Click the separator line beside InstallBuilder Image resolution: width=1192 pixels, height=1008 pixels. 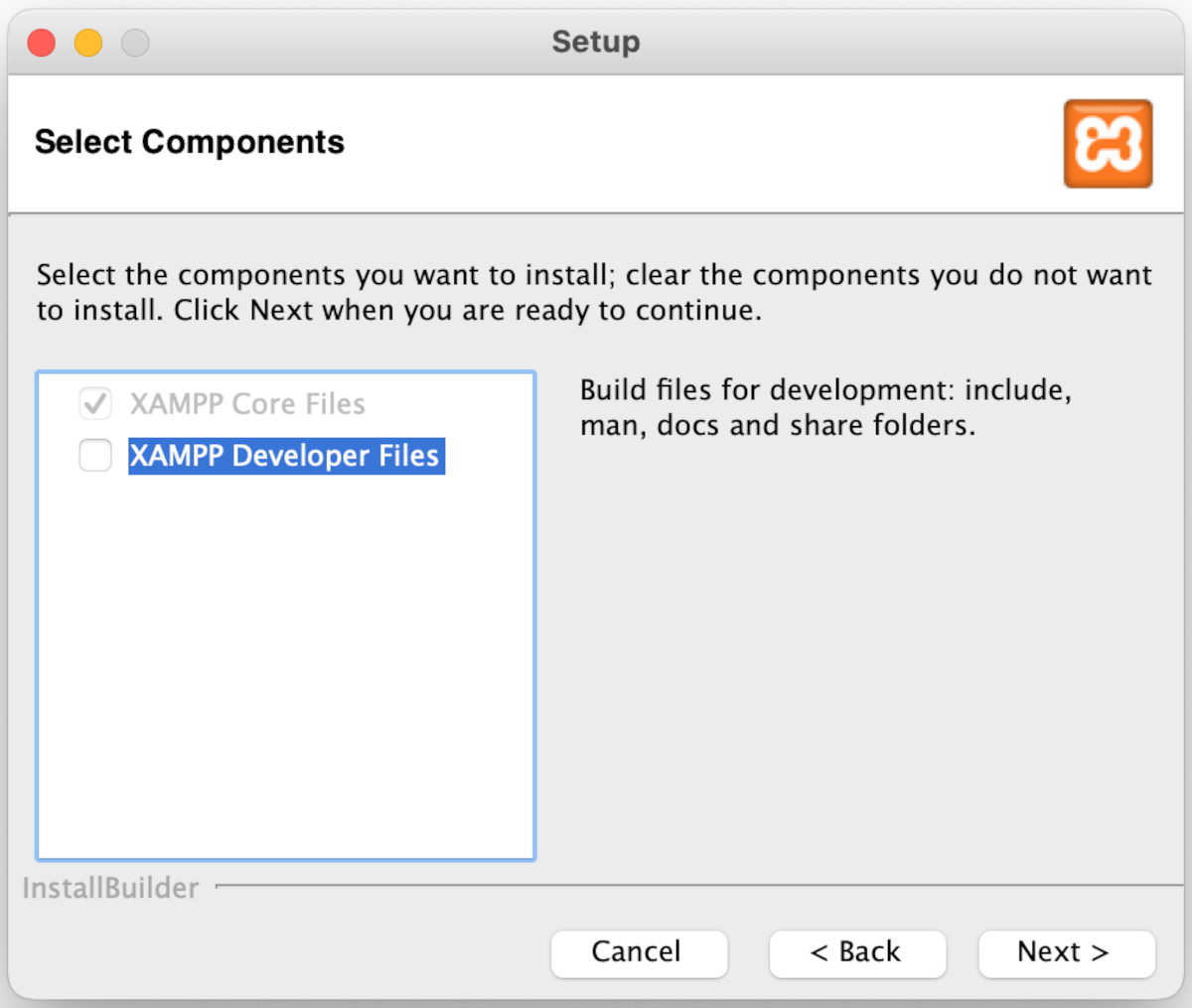point(695,885)
